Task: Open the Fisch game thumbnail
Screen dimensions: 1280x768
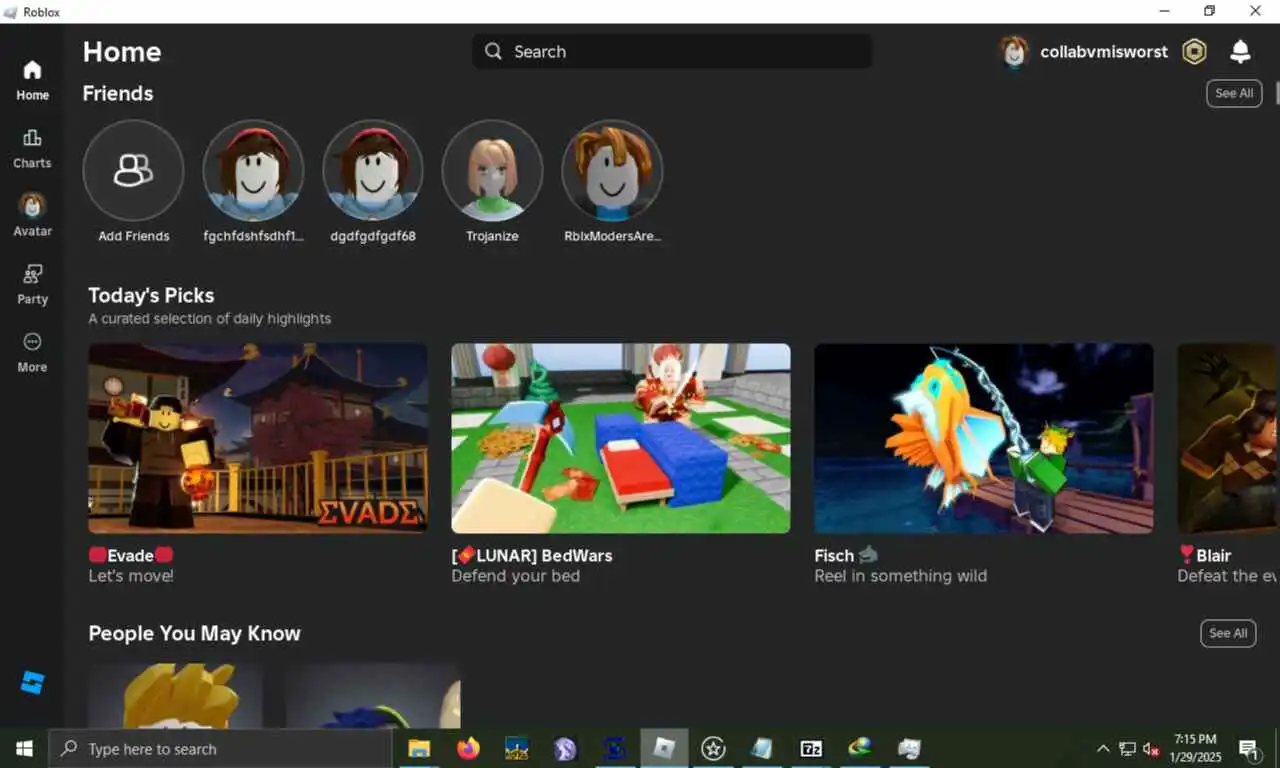Action: [x=984, y=438]
